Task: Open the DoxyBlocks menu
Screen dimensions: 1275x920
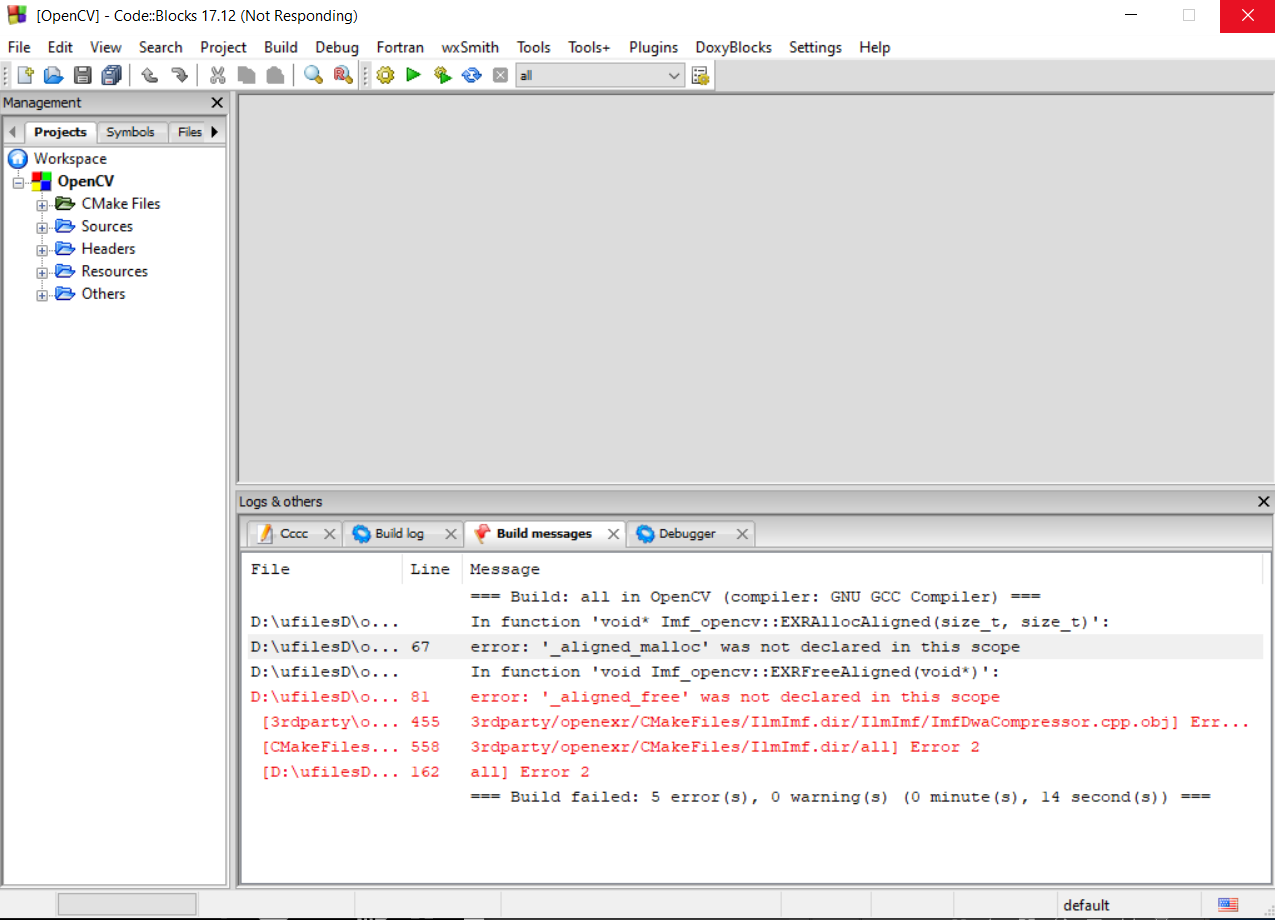Action: [733, 47]
